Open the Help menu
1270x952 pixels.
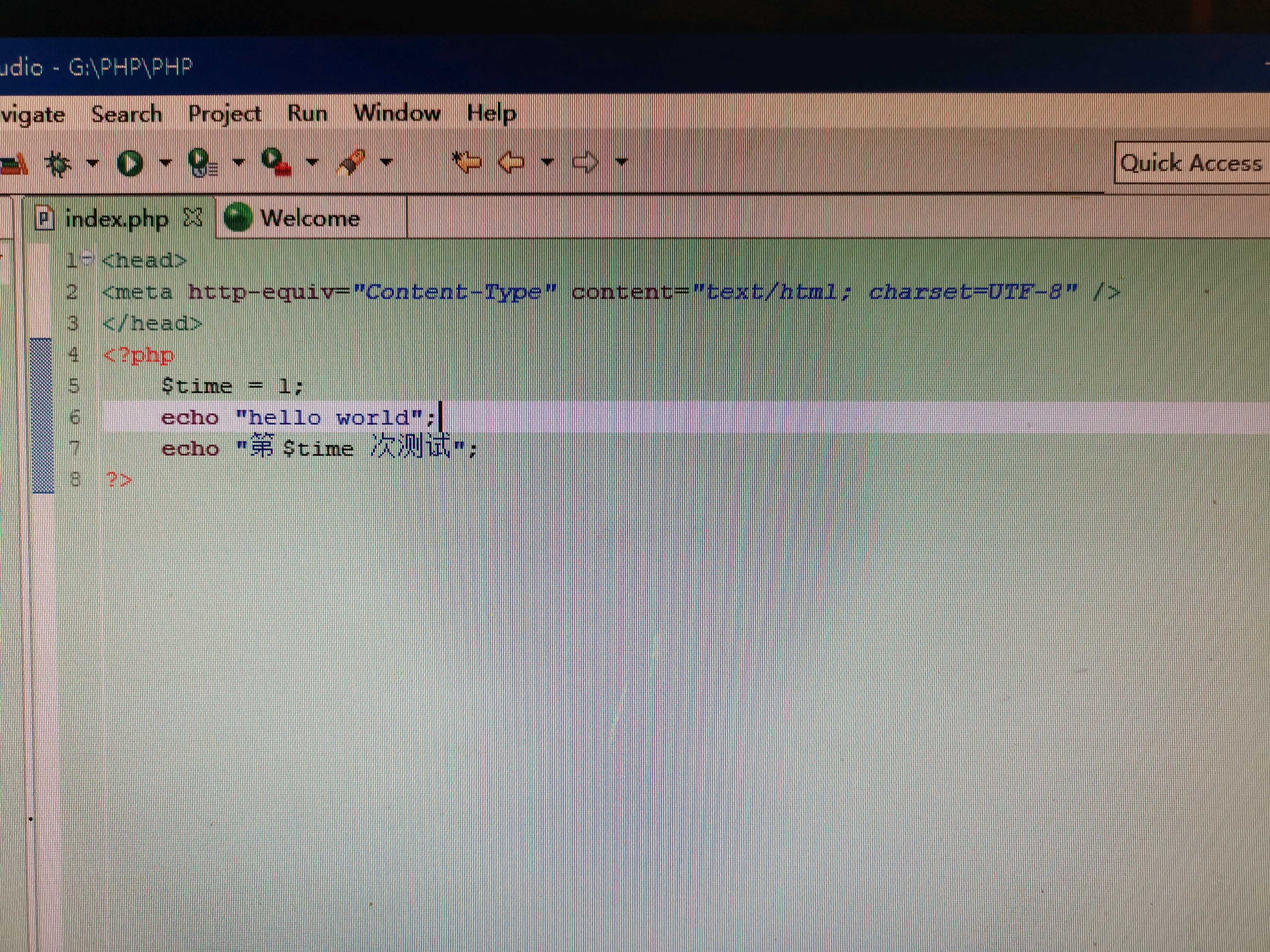point(492,113)
